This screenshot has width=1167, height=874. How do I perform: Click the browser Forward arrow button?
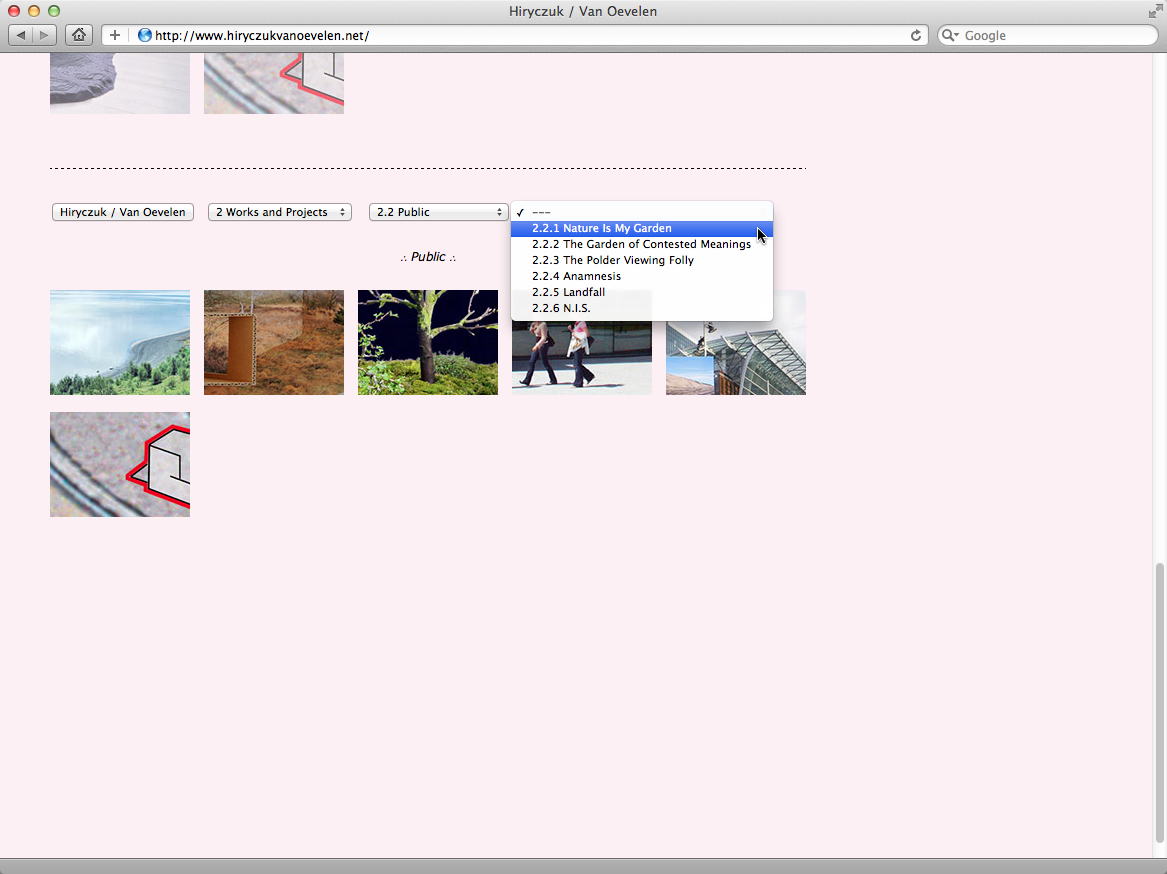click(x=45, y=35)
